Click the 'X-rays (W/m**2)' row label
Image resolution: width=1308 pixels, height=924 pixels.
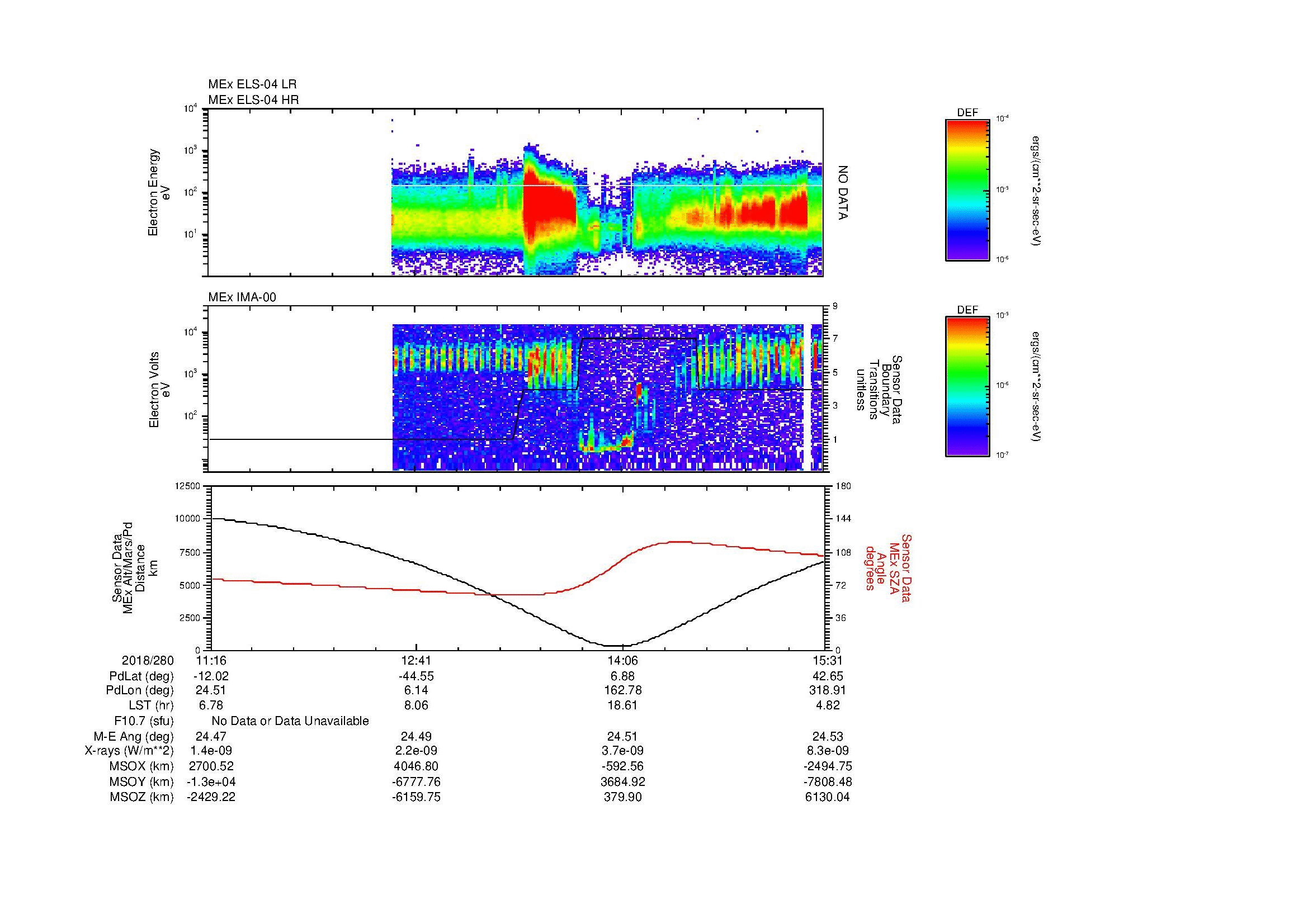pos(129,751)
